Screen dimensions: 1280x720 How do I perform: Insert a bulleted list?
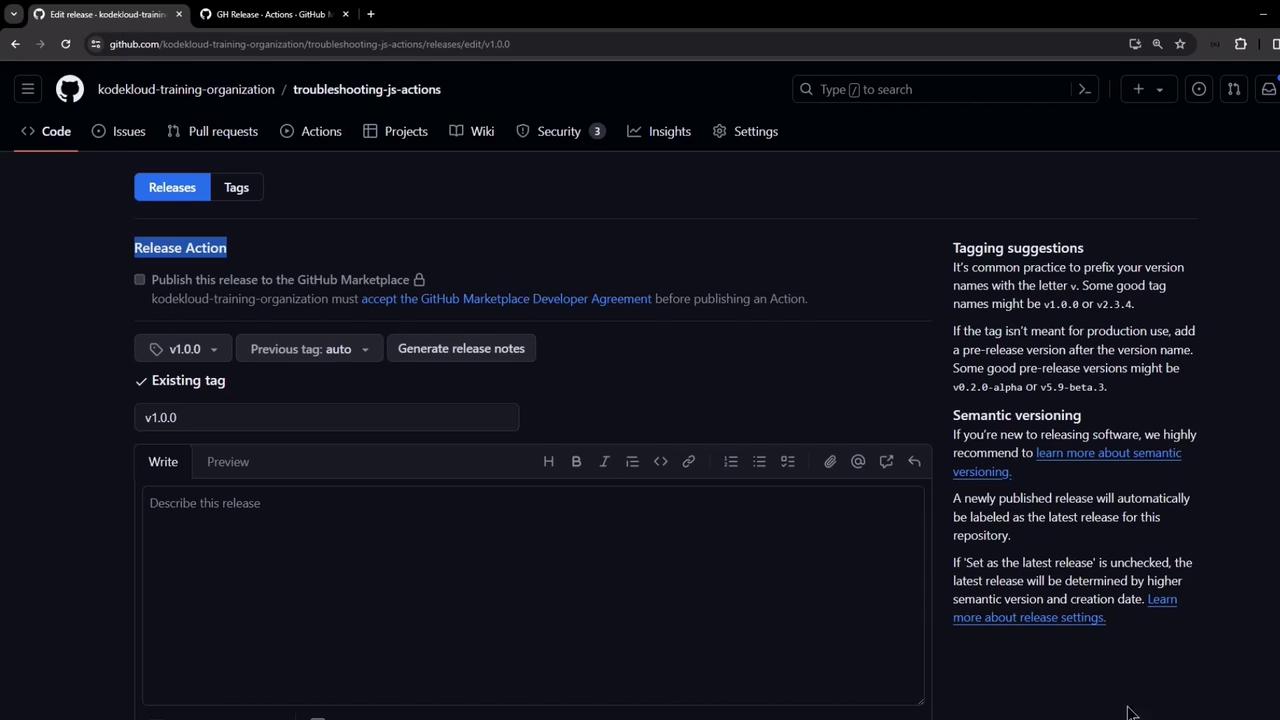click(759, 461)
